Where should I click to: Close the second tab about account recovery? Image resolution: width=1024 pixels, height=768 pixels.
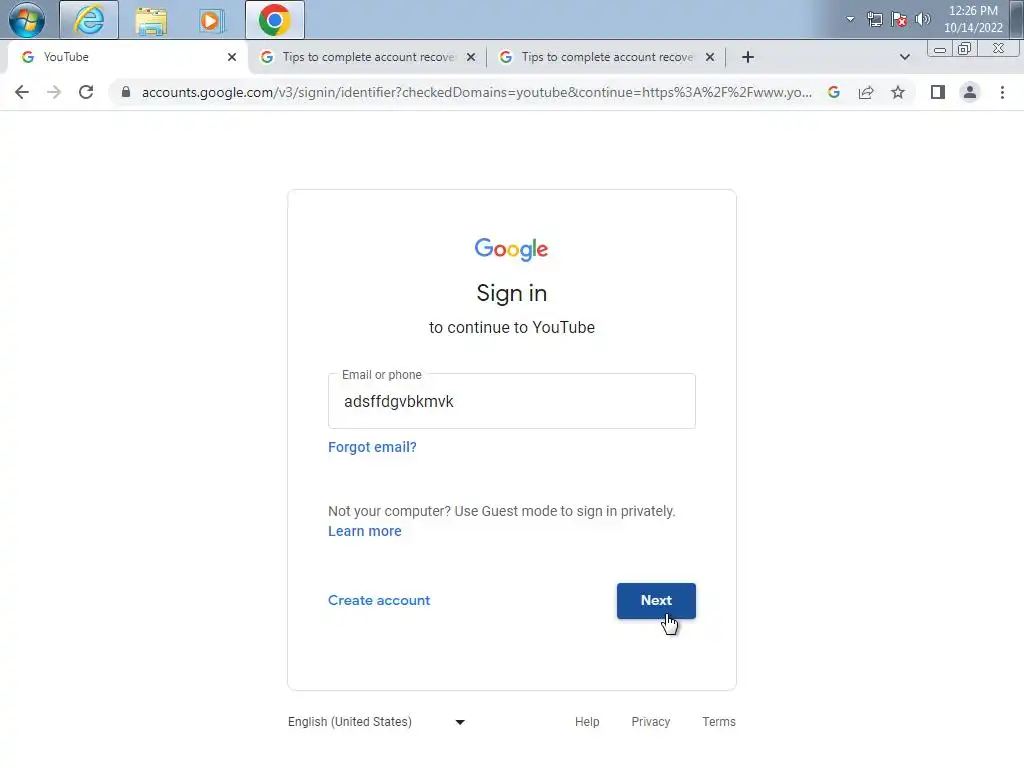(x=471, y=57)
